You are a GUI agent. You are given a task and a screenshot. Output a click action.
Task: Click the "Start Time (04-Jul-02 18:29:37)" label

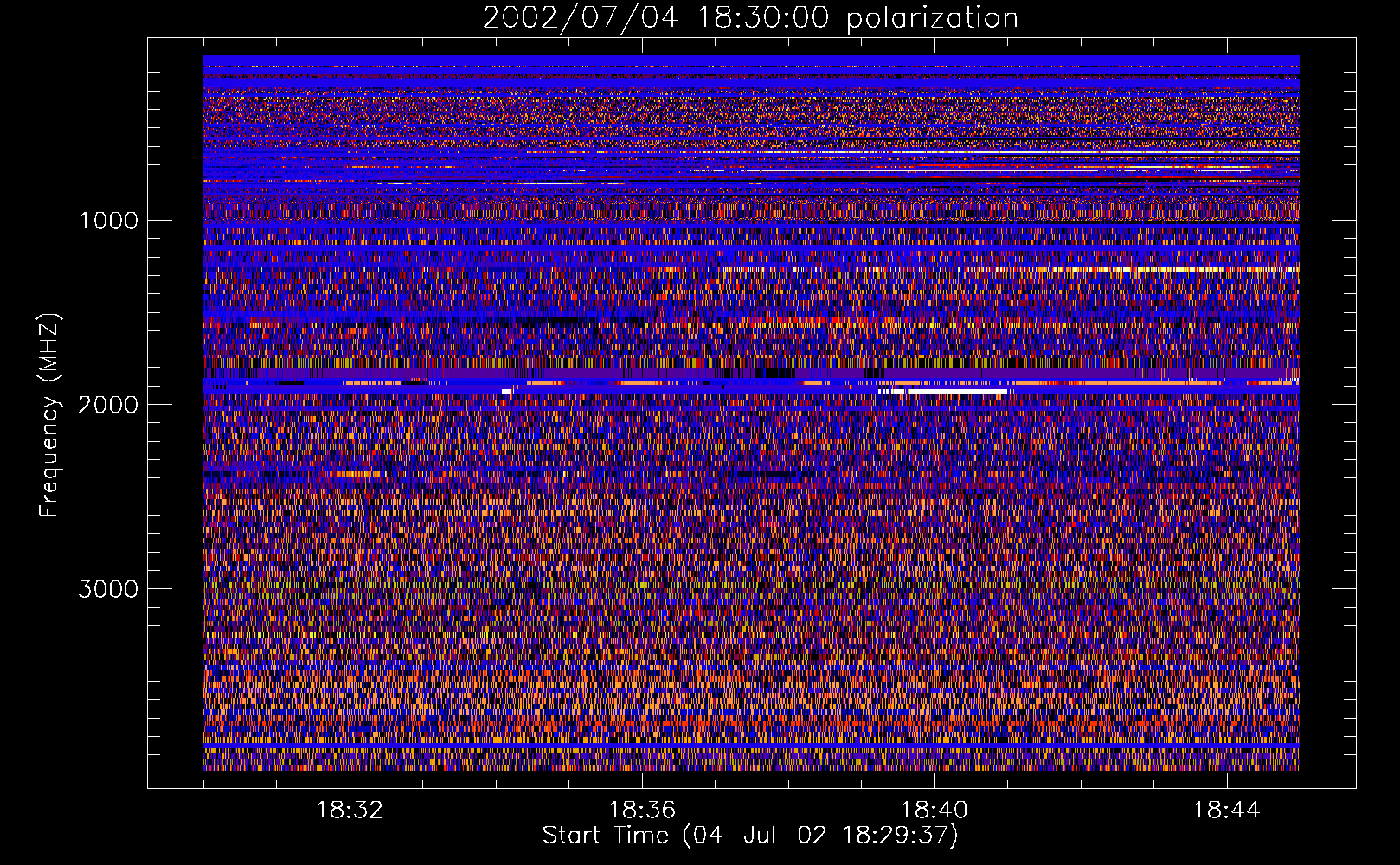tap(750, 836)
